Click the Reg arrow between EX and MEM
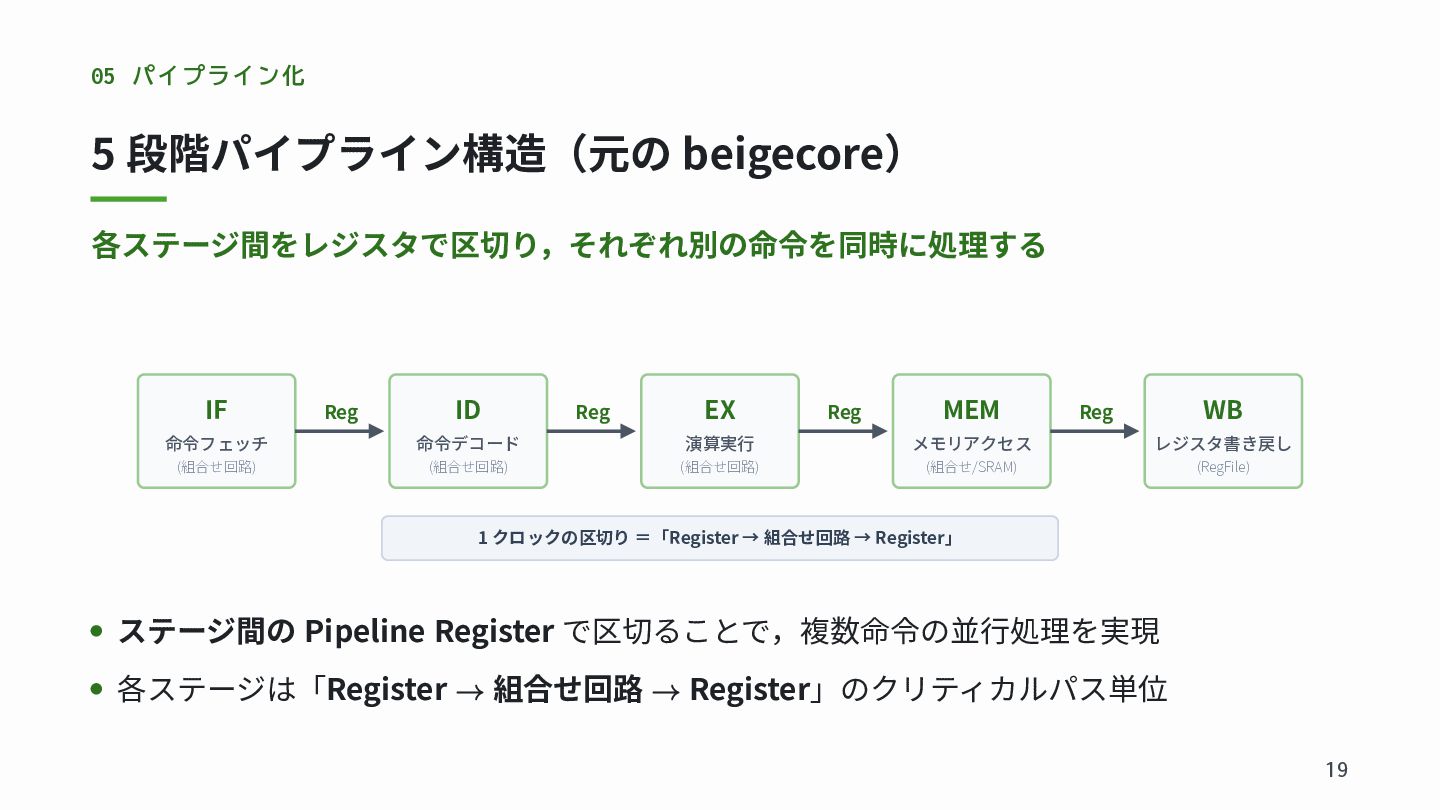This screenshot has width=1440, height=810. 845,424
